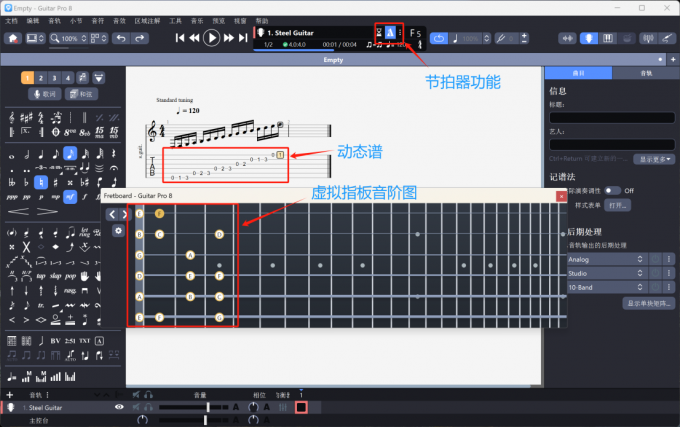Click the Undo arrow

(121, 39)
